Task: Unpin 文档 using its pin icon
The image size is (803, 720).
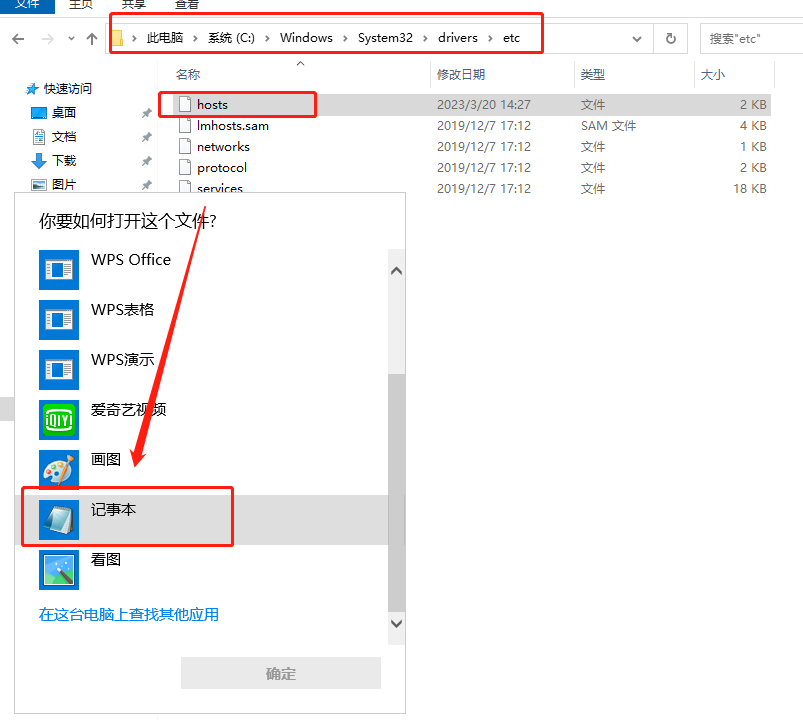Action: [x=146, y=137]
